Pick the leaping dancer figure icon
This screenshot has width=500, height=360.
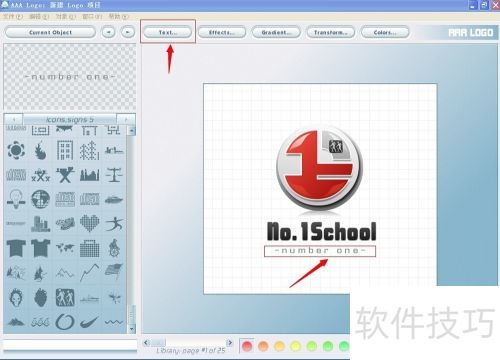114,224
